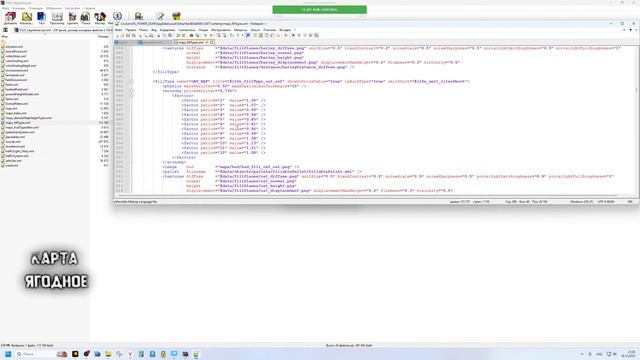
Task: Click WinRAR's Мастер toolbar icon
Action: pos(100,17)
